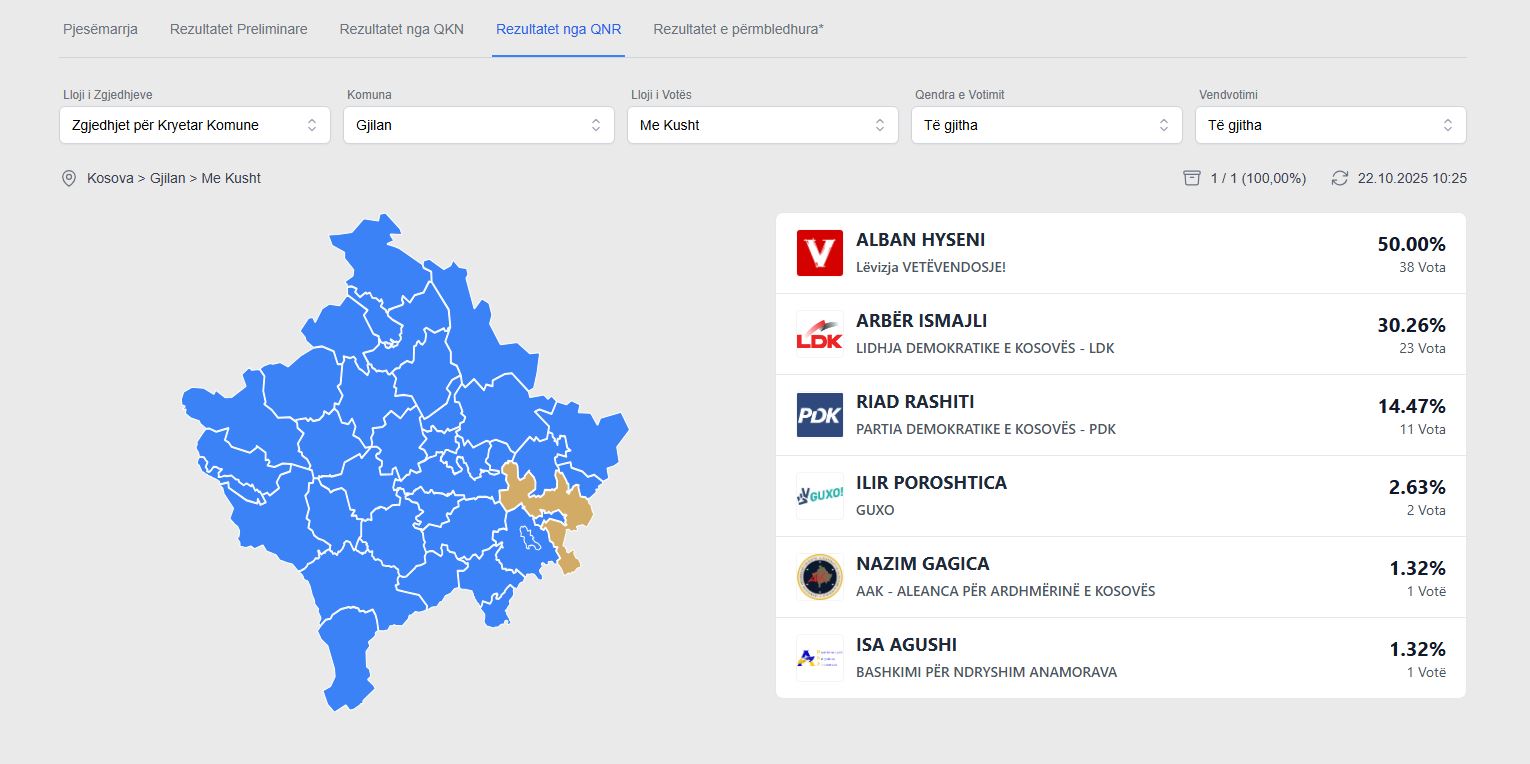Expand the Qendra e Votimit dropdown
Viewport: 1530px width, 764px height.
pos(1047,125)
